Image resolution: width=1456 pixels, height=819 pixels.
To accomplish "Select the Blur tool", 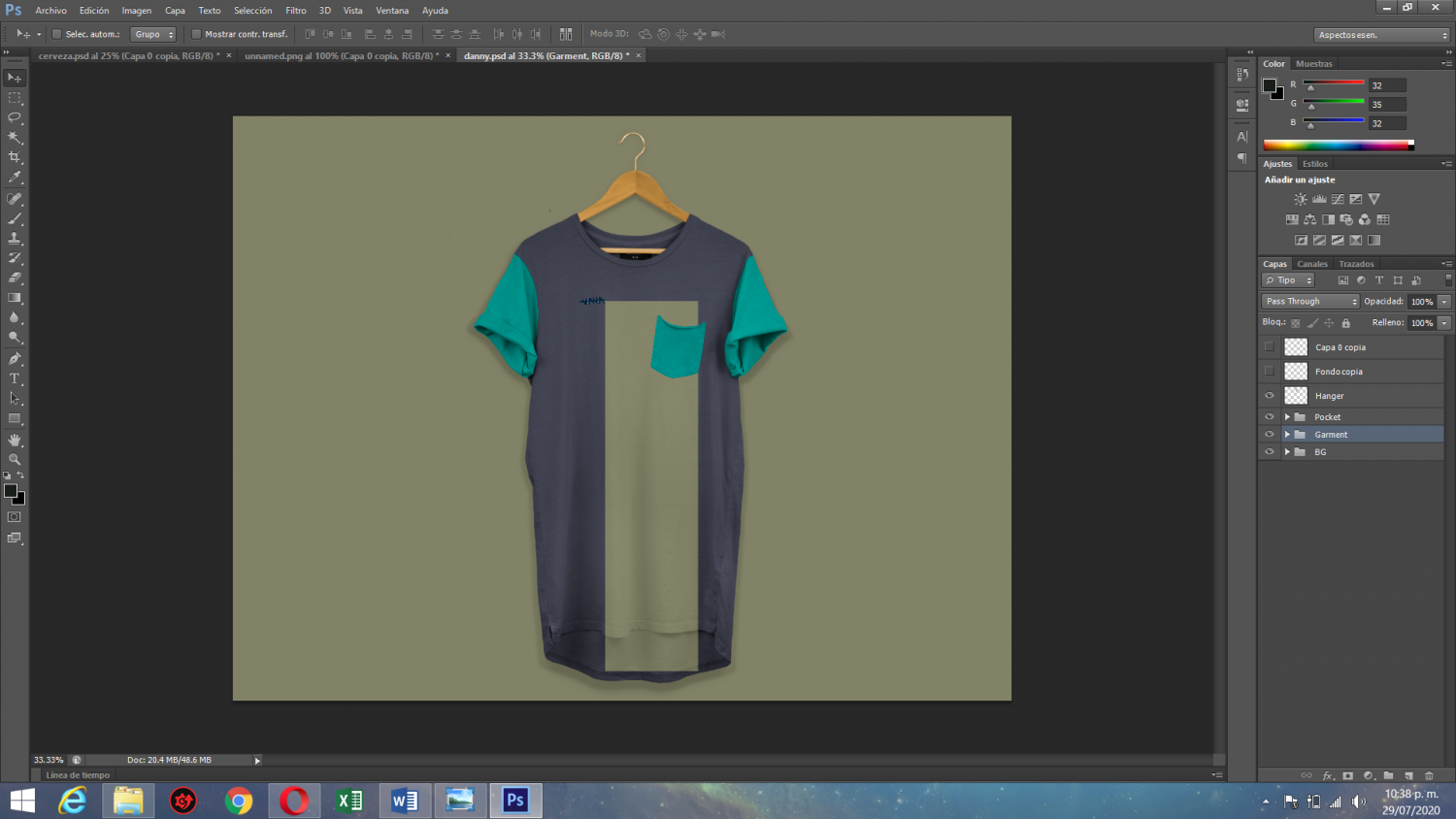I will coord(15,318).
